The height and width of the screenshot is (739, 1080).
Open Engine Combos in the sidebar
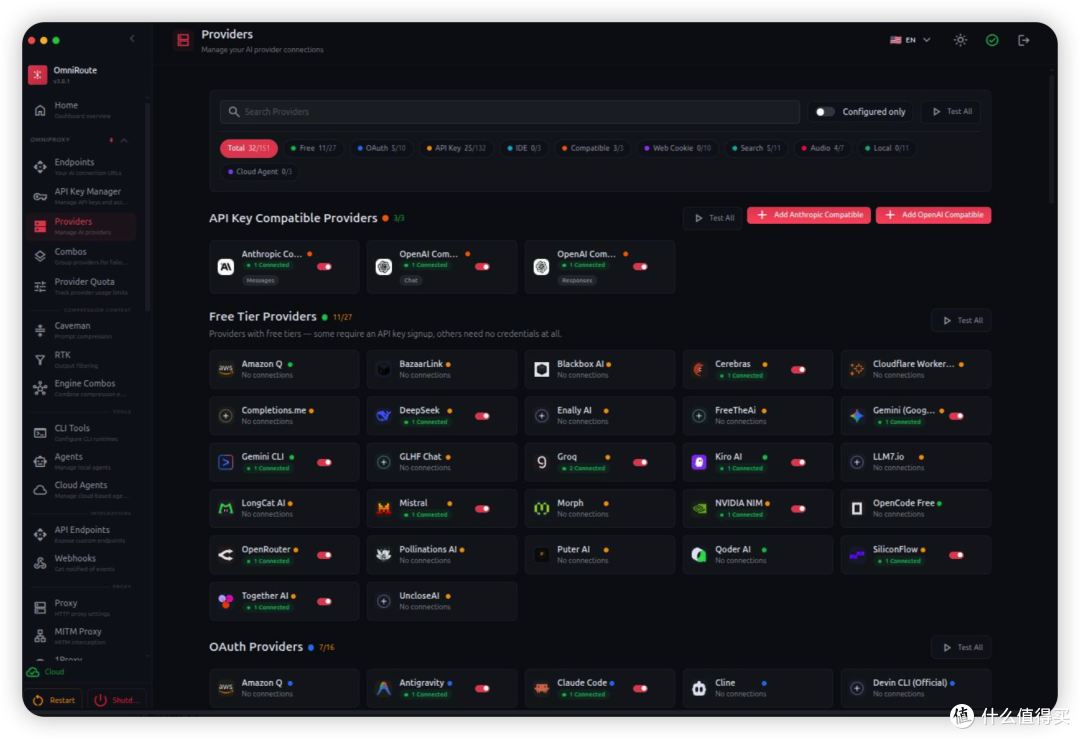pos(83,388)
